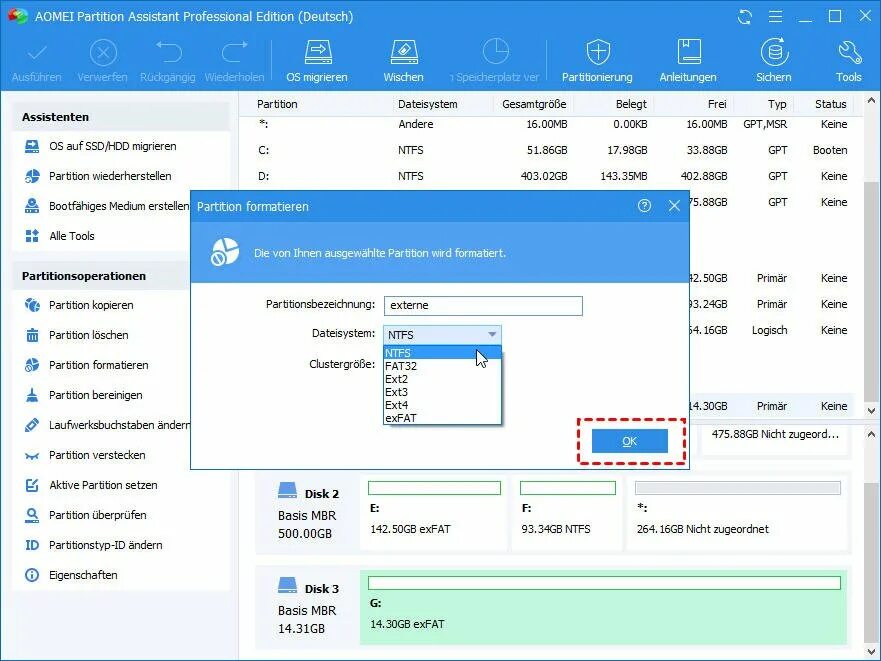Sort by Partition column header
The height and width of the screenshot is (661, 881).
277,104
